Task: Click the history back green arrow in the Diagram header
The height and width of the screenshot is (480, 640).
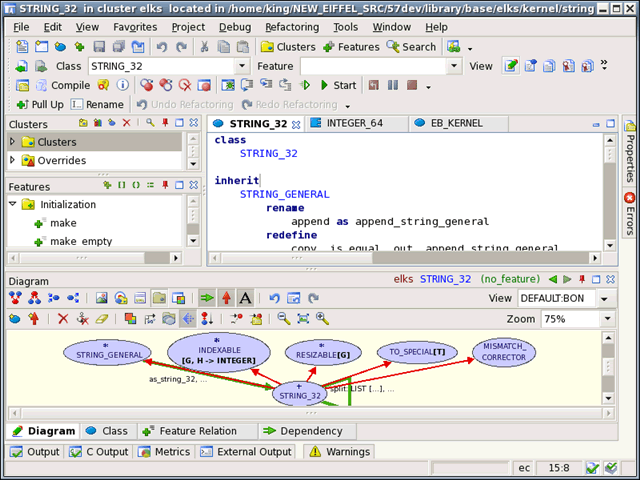Action: tap(553, 280)
